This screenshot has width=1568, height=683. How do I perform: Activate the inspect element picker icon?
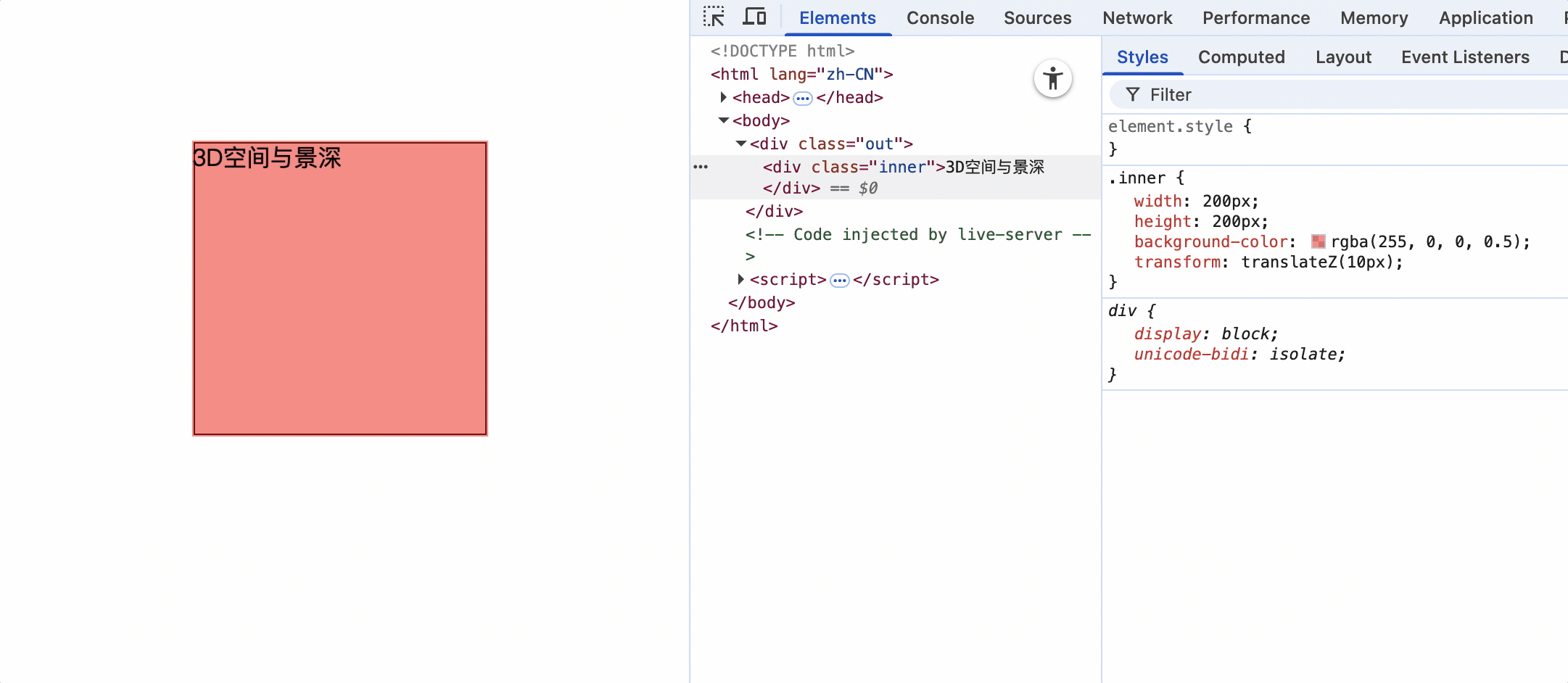[x=714, y=17]
